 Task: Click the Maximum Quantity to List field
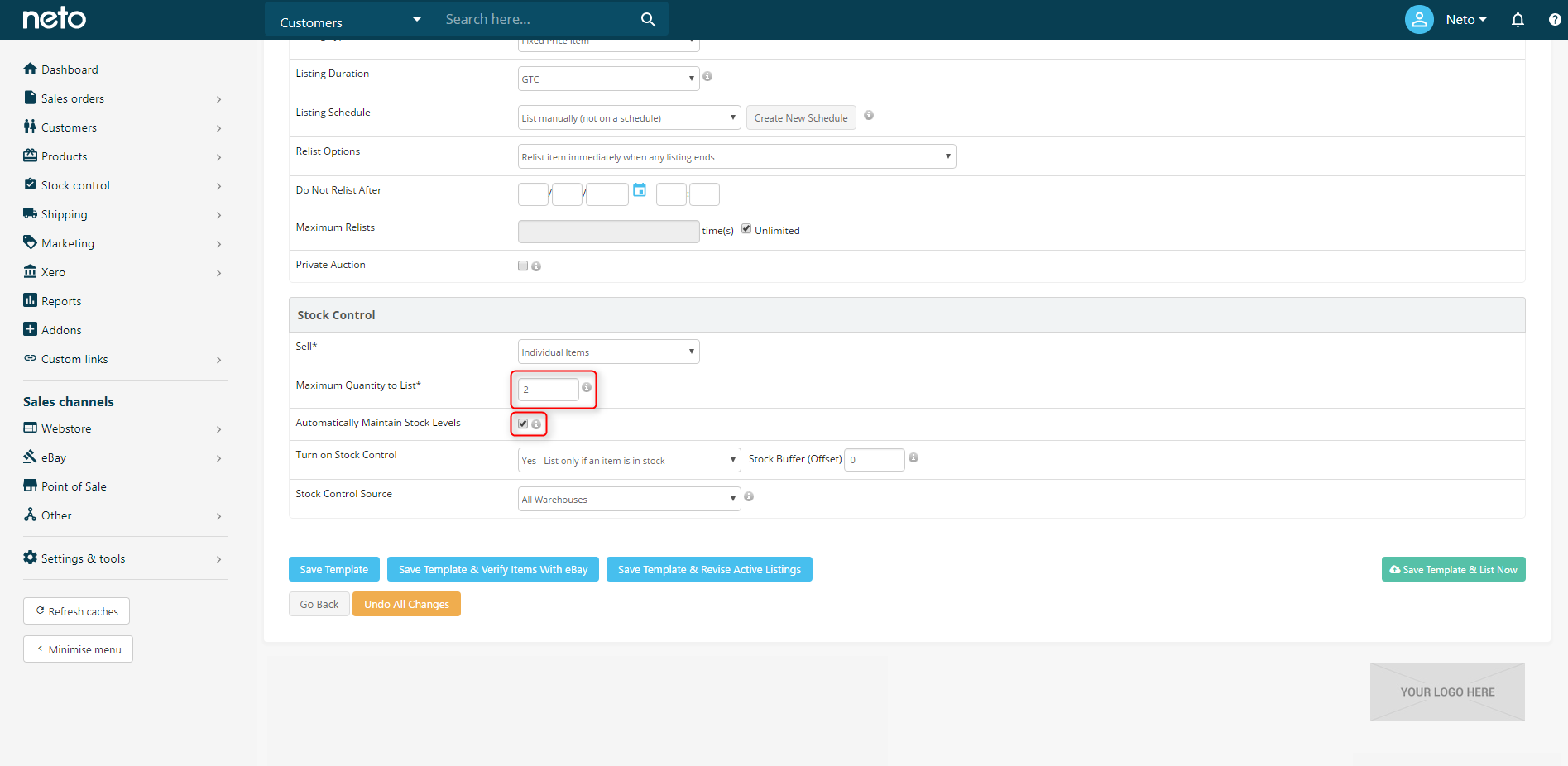coord(549,389)
